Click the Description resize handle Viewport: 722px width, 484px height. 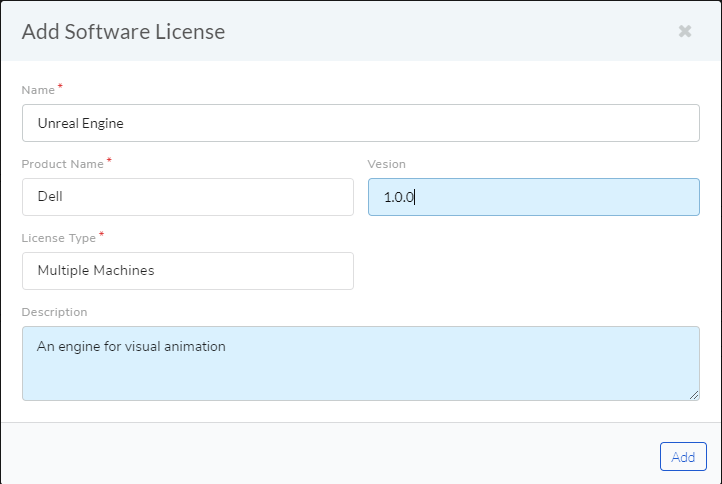[694, 395]
